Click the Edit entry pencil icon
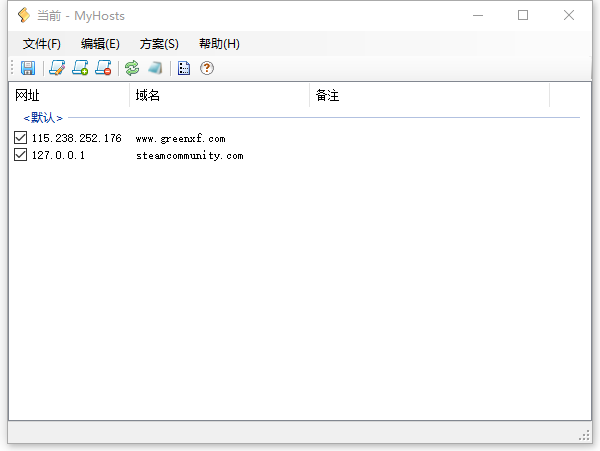The width and height of the screenshot is (600, 451). [57, 68]
